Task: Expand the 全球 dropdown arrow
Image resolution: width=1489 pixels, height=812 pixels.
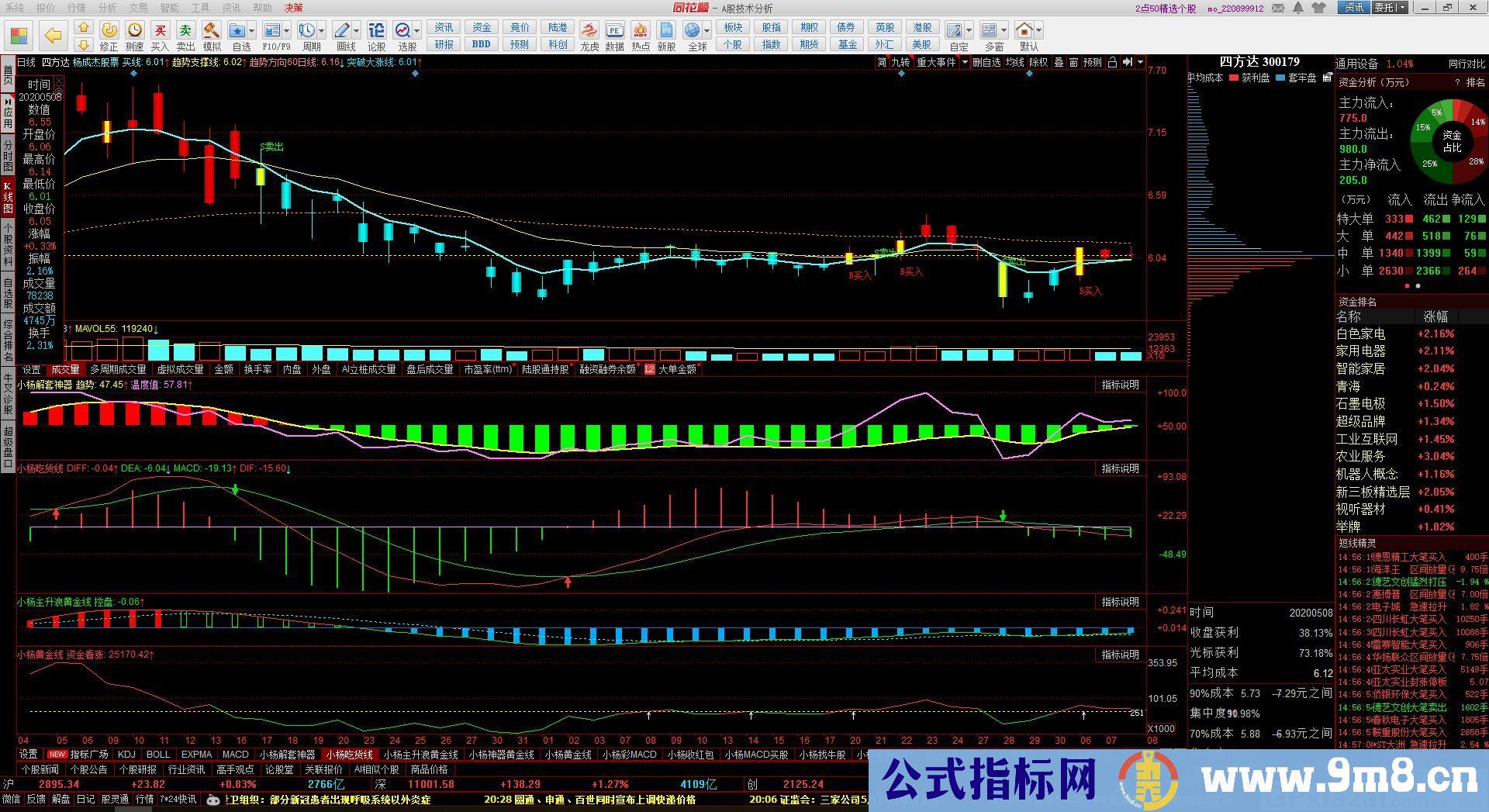Action: (x=706, y=31)
